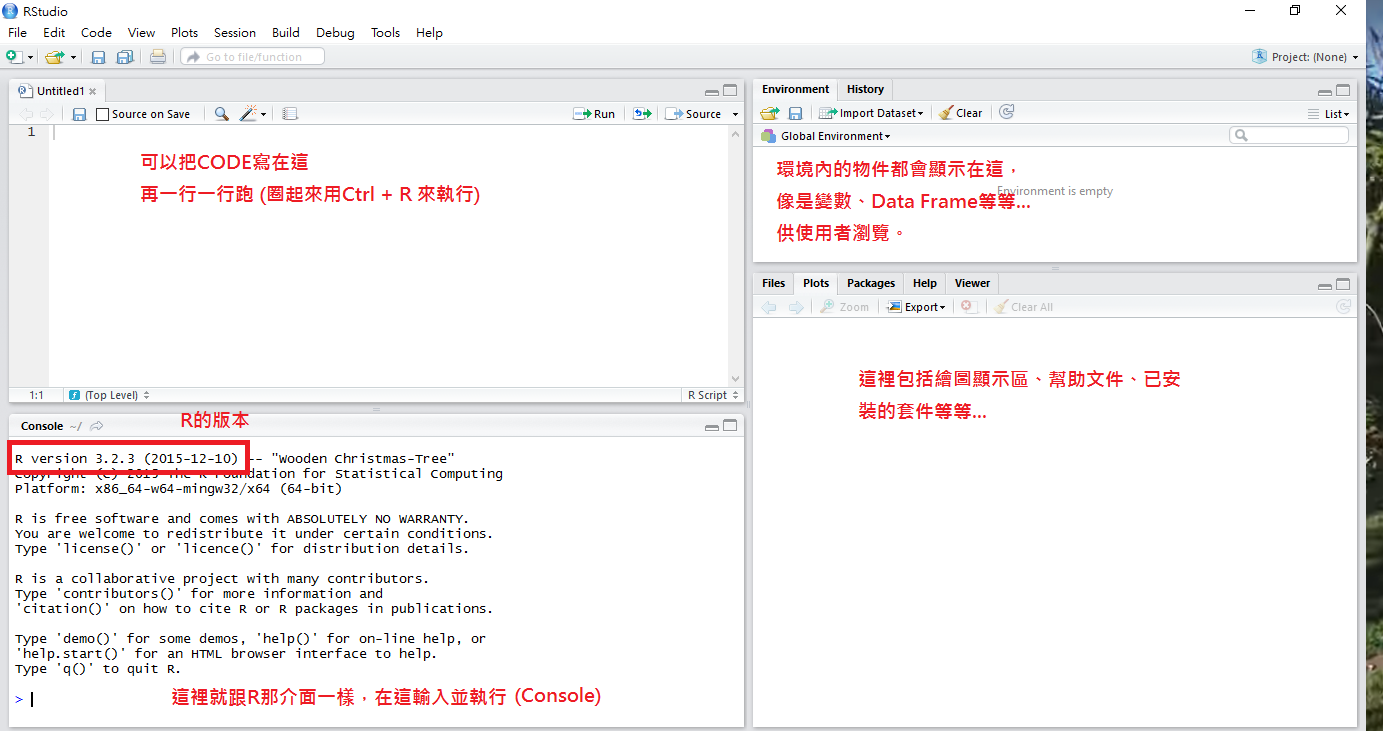Viewport: 1383px width, 731px height.
Task: Click the Source button
Action: click(693, 114)
